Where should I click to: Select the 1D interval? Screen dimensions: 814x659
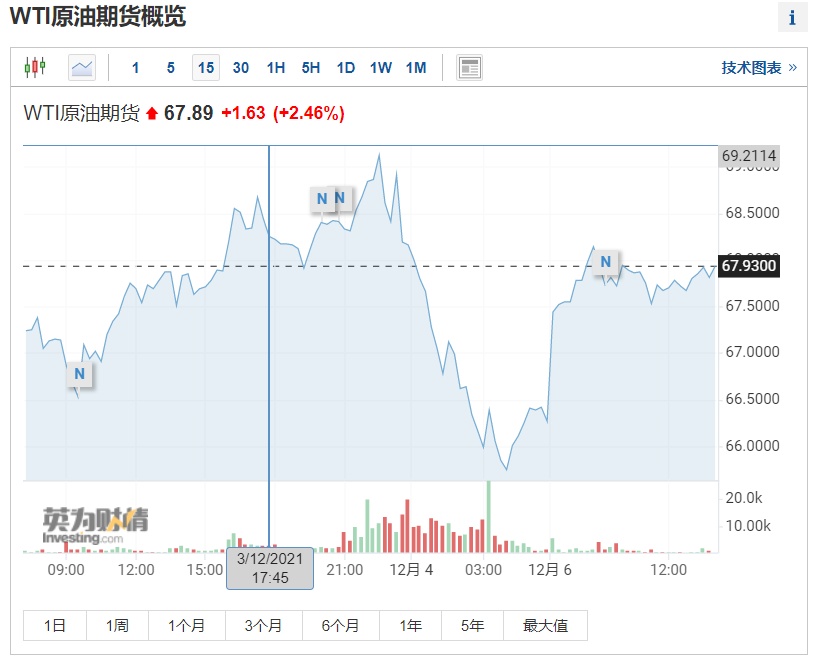pos(346,68)
